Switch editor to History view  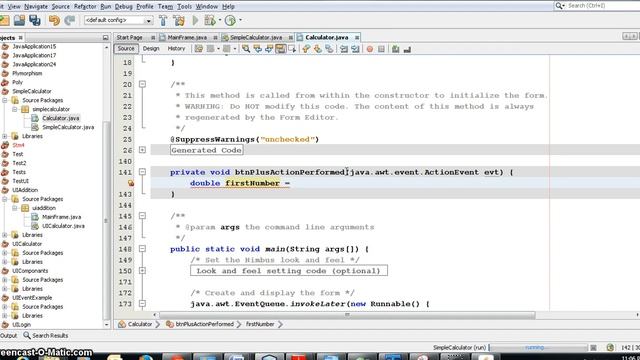(176, 48)
